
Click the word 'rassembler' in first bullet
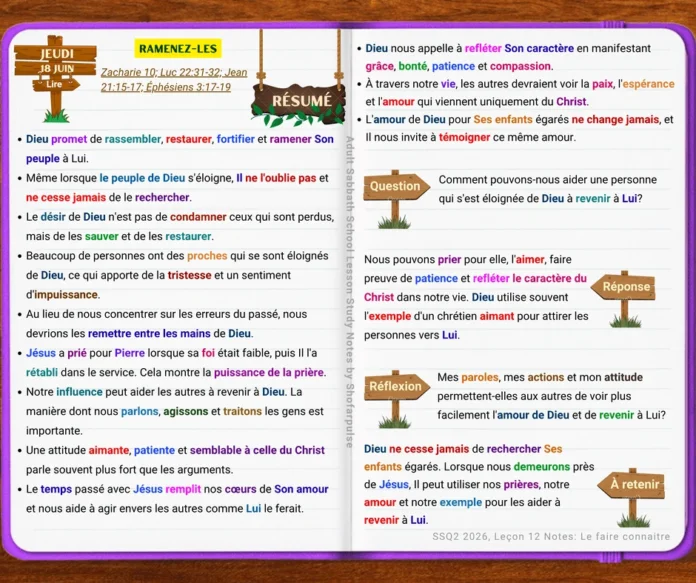tap(133, 139)
